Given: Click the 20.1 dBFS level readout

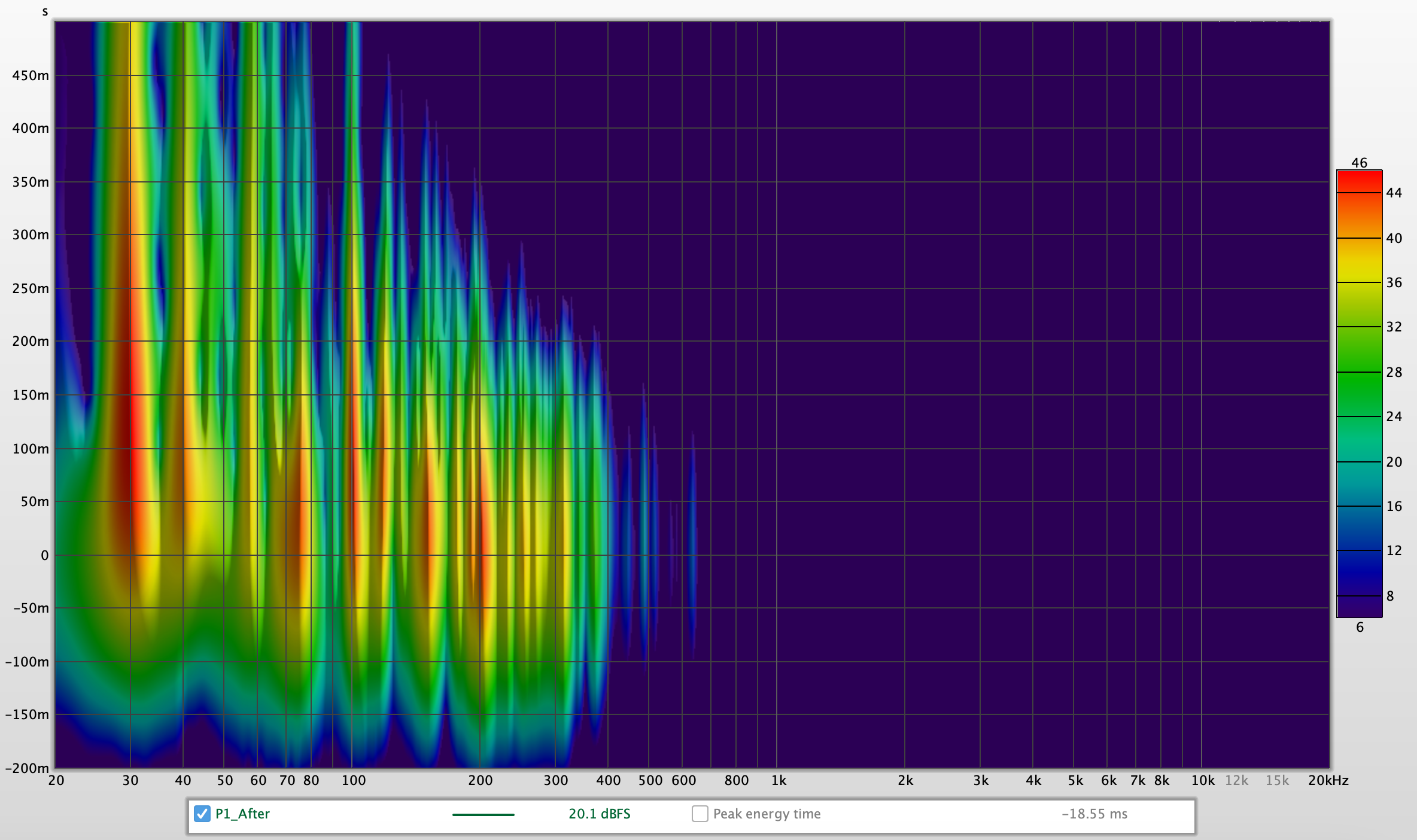Looking at the screenshot, I should (x=600, y=814).
